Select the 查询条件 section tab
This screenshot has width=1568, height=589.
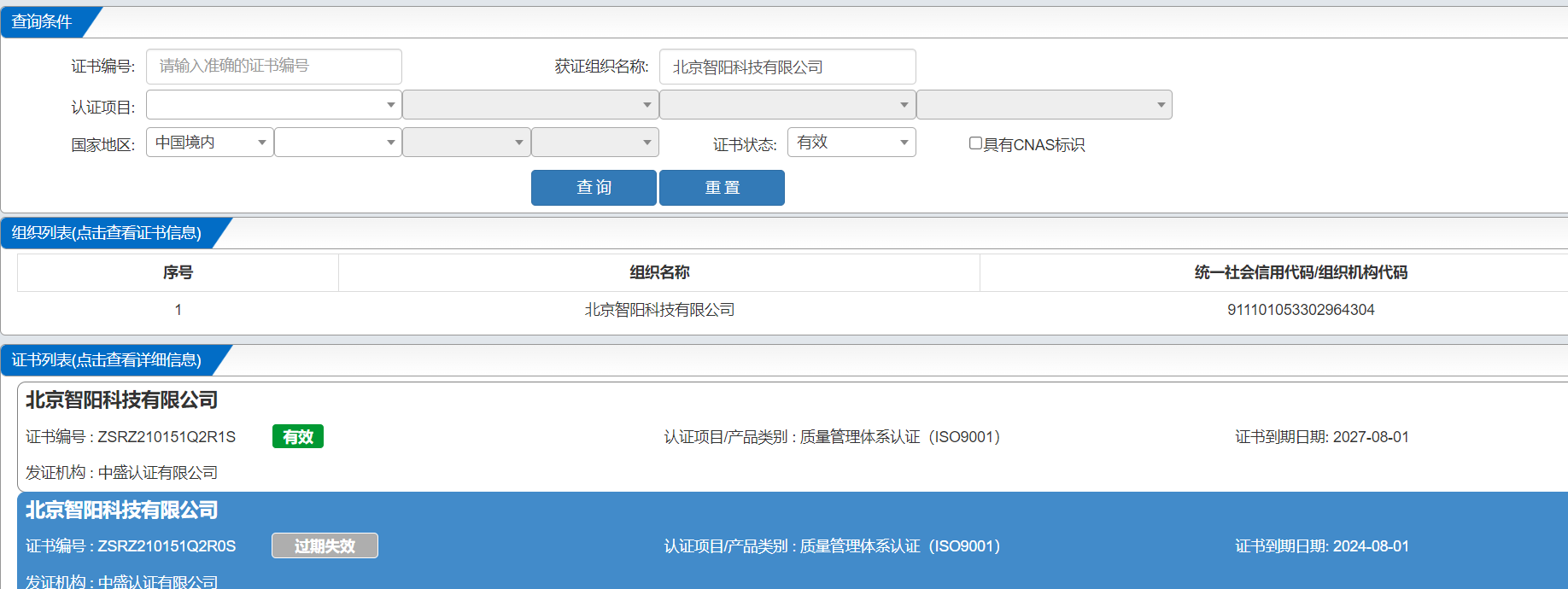pos(42,22)
